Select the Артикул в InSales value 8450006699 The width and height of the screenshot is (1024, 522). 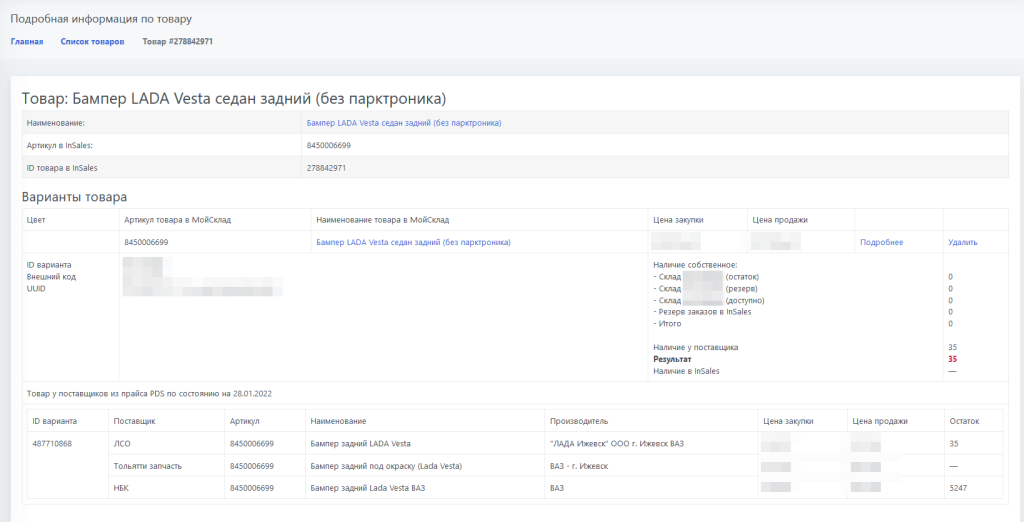point(328,145)
